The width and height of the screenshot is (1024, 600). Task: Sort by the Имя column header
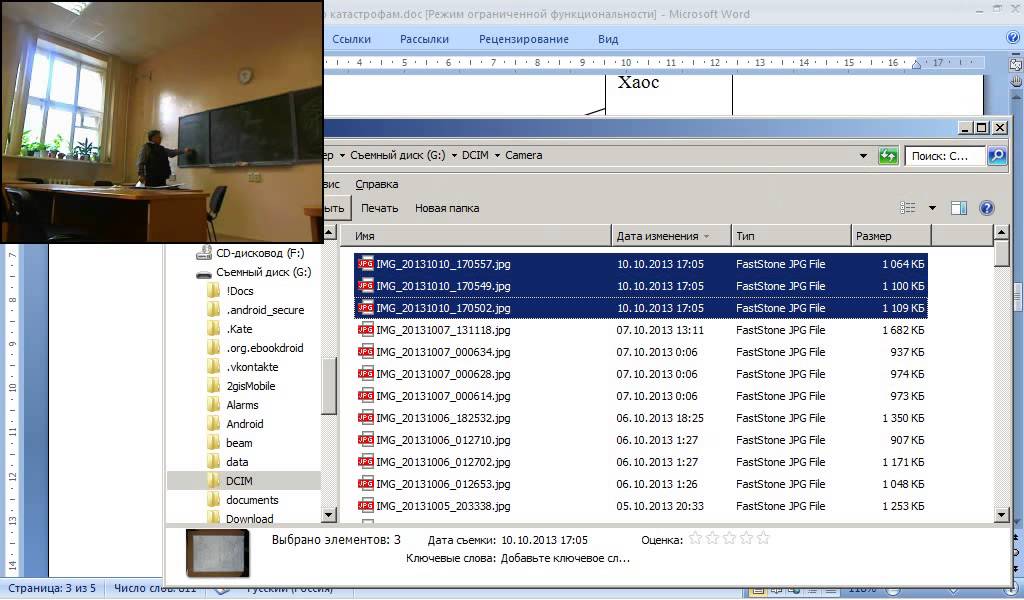[475, 236]
